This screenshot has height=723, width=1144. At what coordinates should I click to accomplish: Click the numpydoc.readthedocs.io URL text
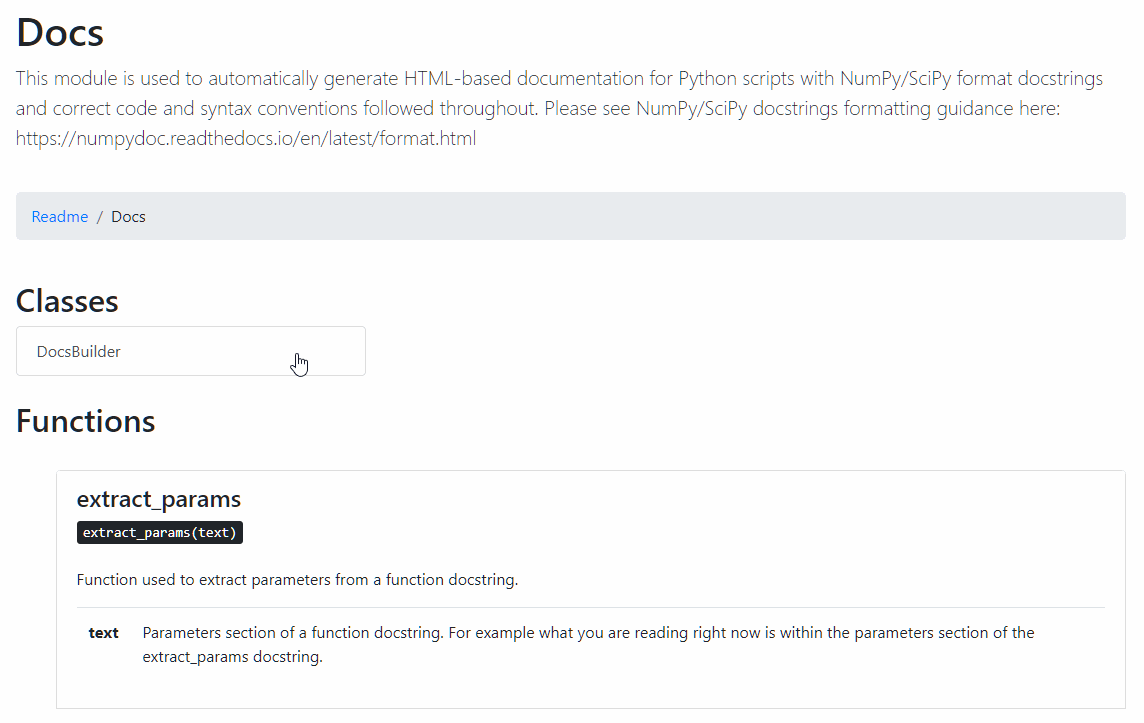coord(245,139)
